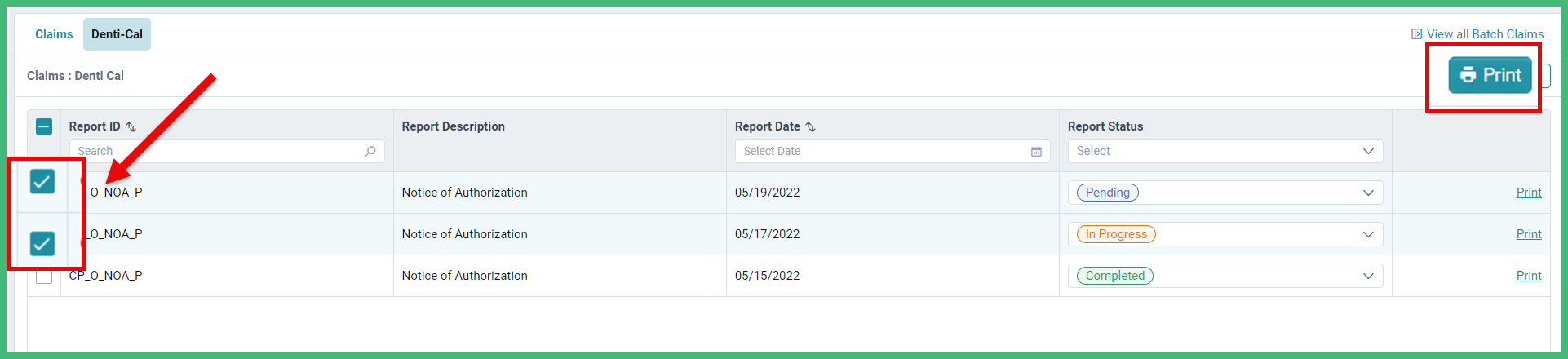Uncheck the 05/19/2022 report row checkbox
Image resolution: width=1568 pixels, height=359 pixels.
click(42, 181)
